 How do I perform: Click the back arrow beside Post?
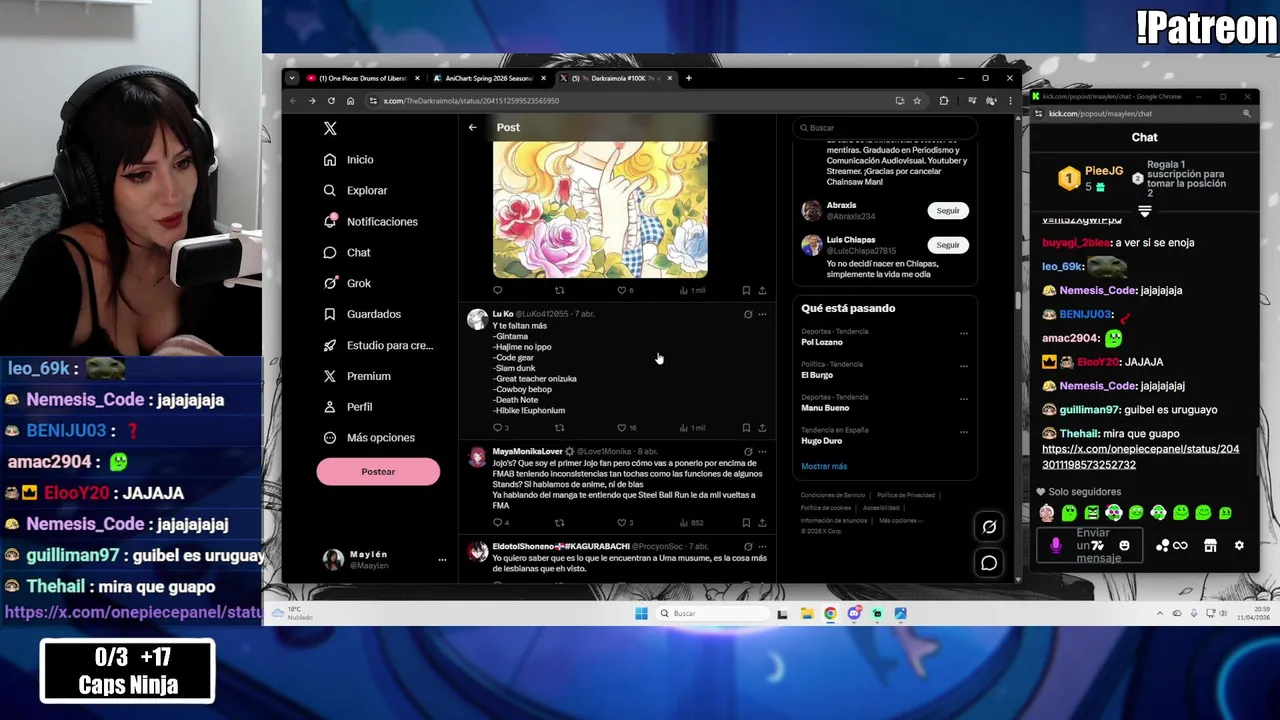click(472, 127)
